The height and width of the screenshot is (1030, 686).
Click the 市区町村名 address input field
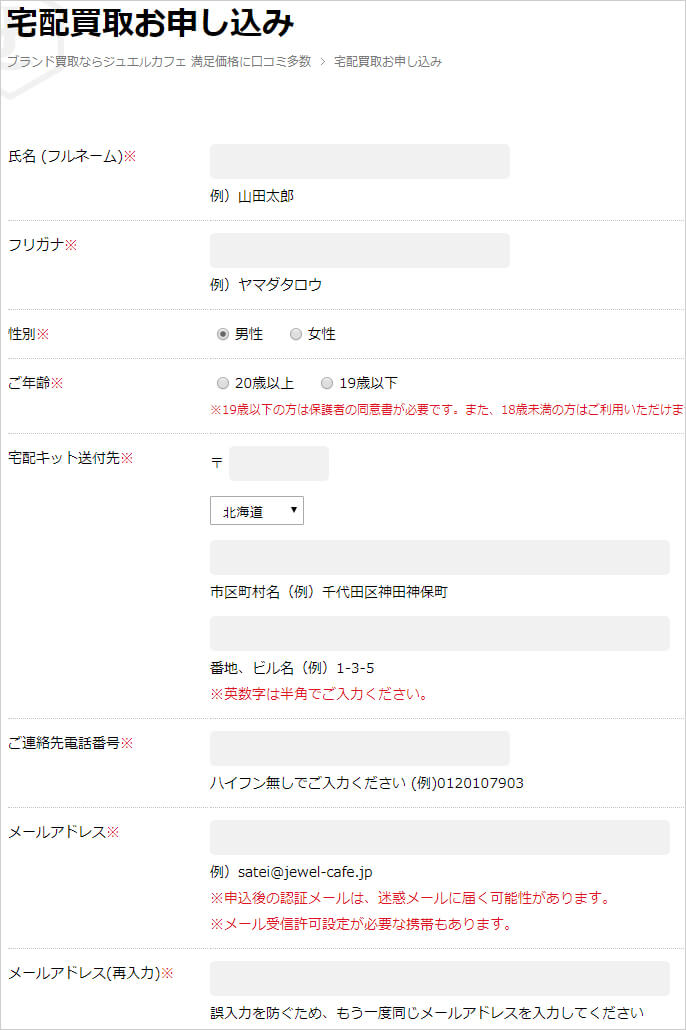point(440,558)
